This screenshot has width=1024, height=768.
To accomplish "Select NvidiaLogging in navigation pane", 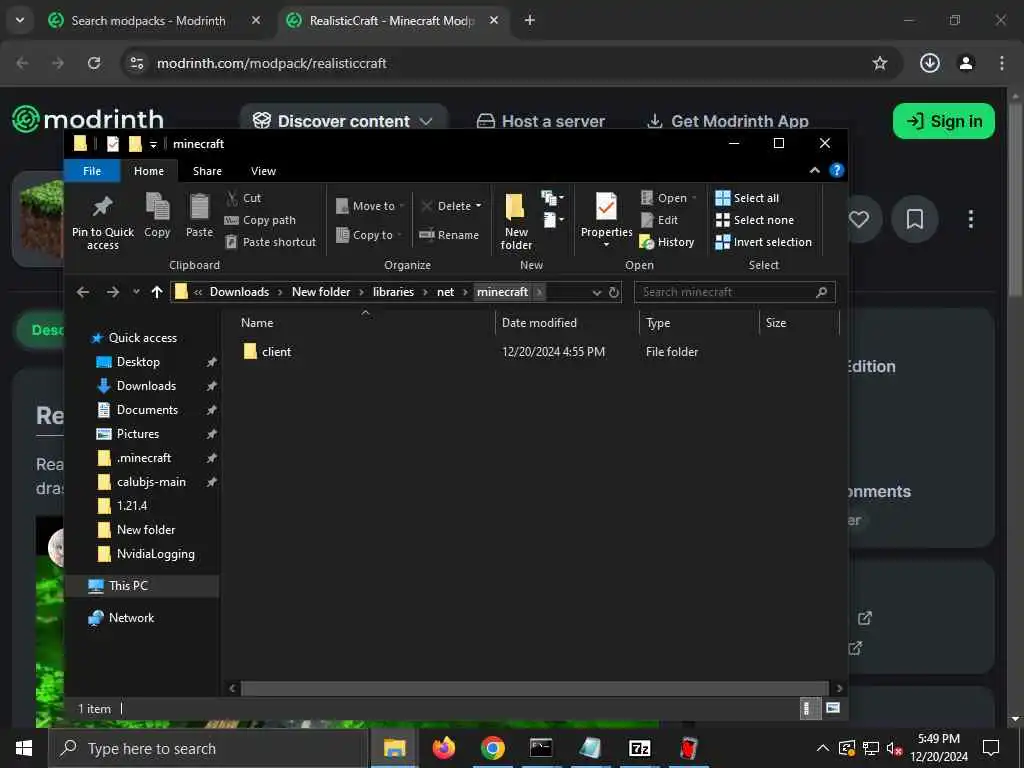I will pos(155,554).
